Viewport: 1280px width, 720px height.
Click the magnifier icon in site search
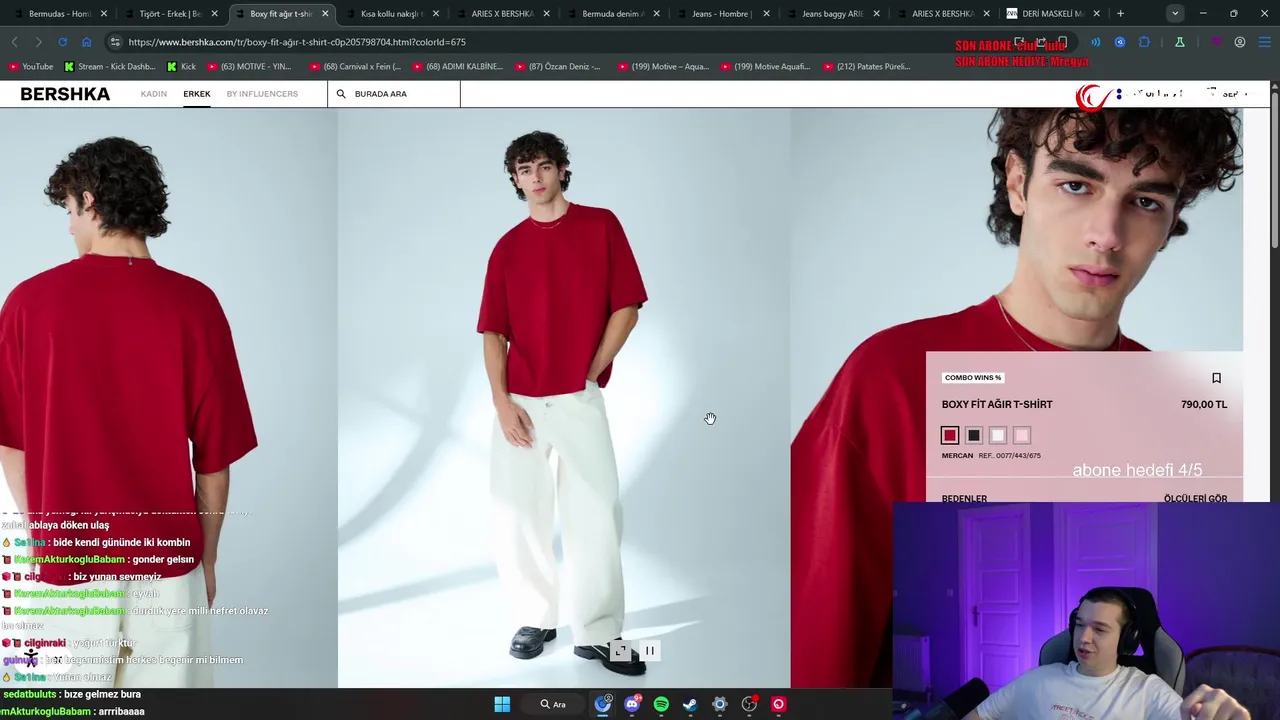click(x=341, y=94)
